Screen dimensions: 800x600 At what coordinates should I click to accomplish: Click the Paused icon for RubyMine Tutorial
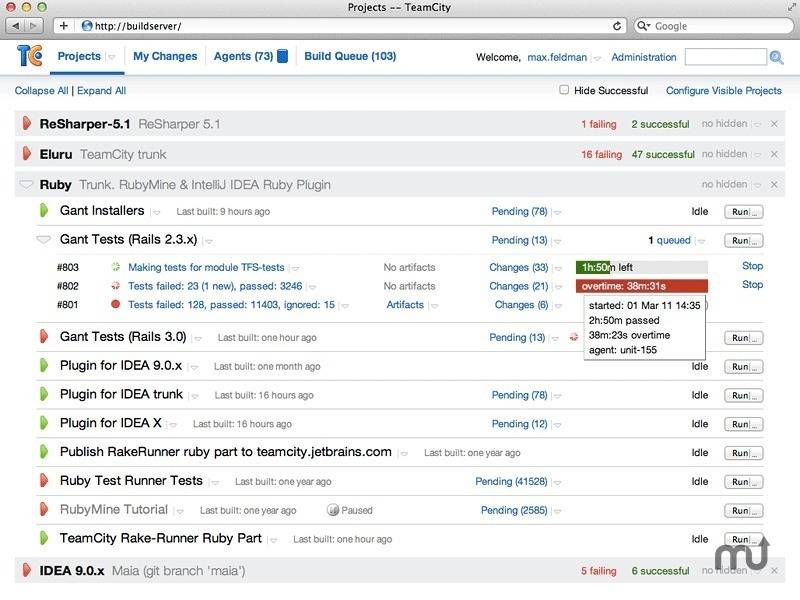[x=333, y=510]
